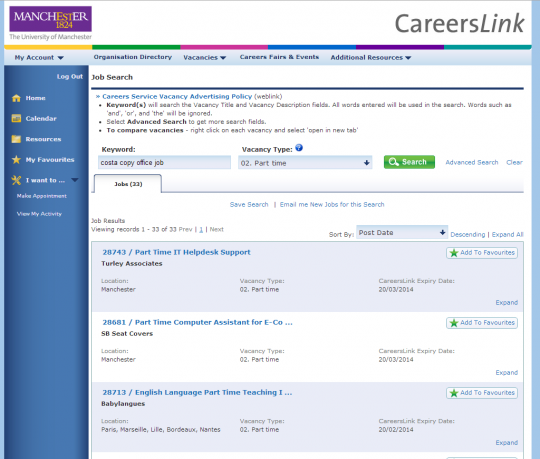
Task: Click the My Favourites star icon
Action: coord(16,160)
